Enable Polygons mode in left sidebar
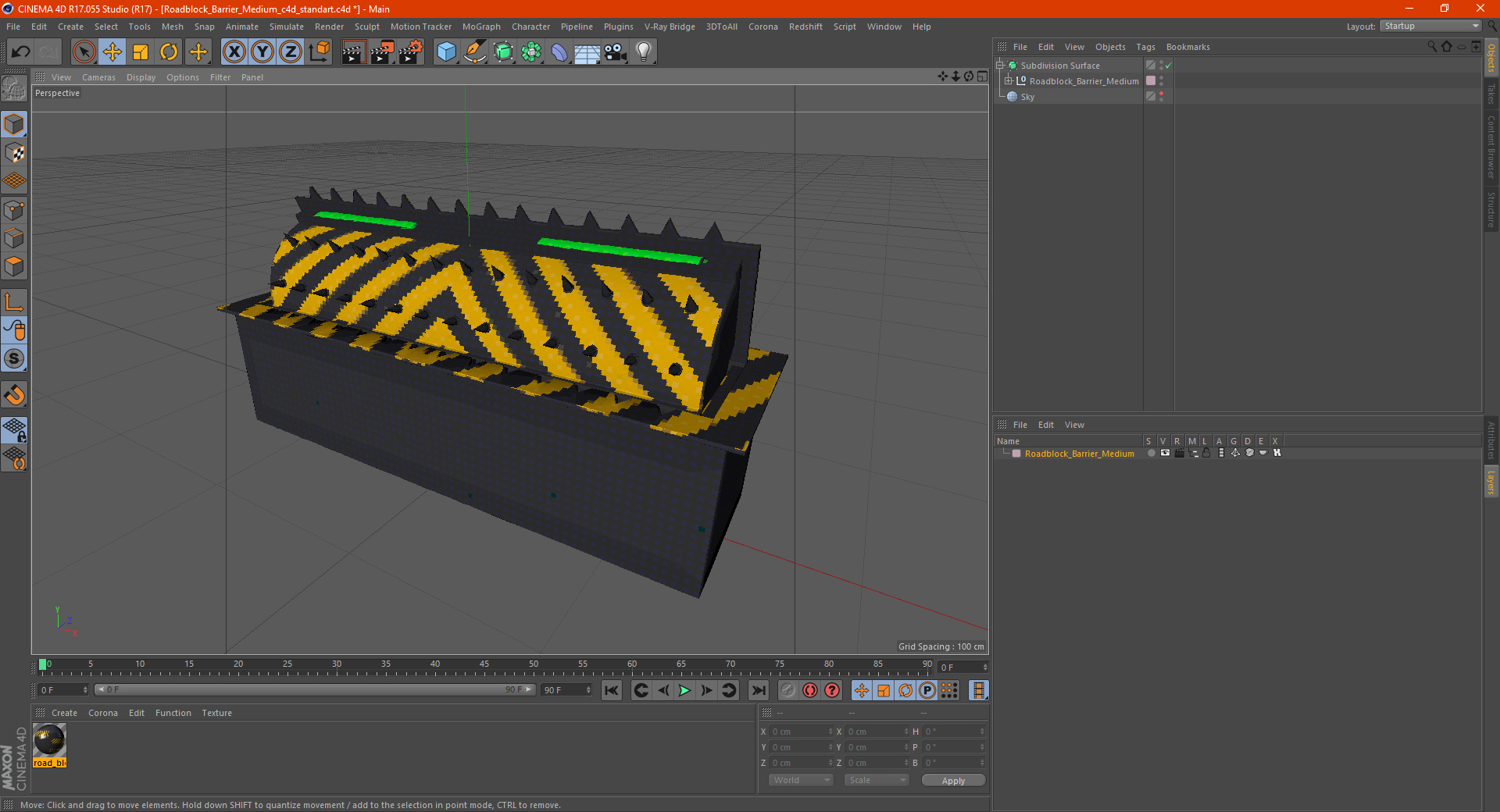 (x=14, y=266)
